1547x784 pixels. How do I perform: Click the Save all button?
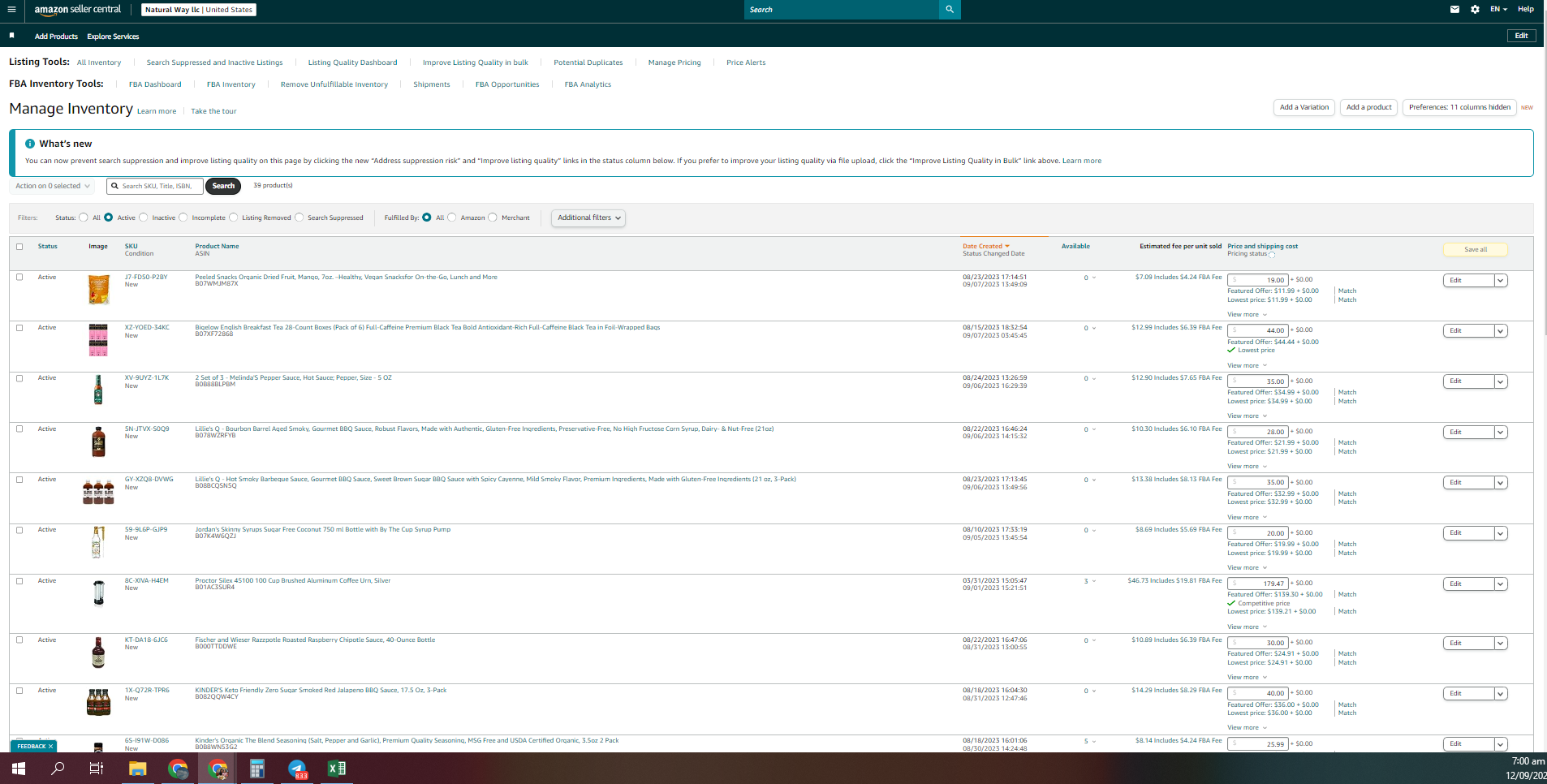(x=1476, y=250)
